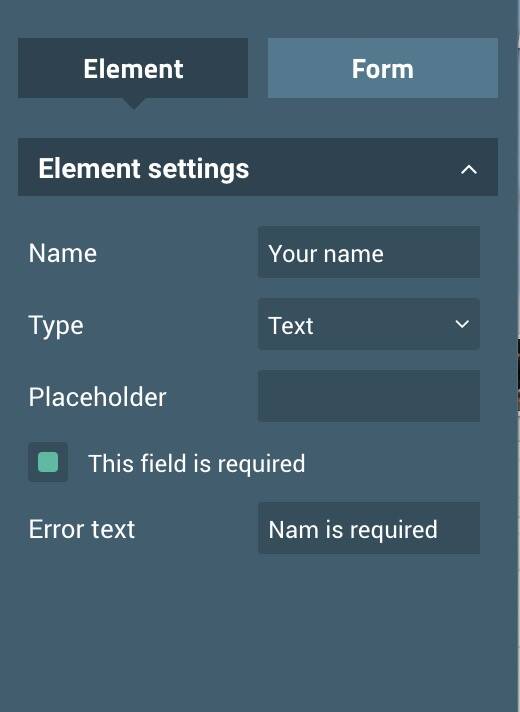Edit the "Nam is required" error text field
Viewport: 520px width, 712px height.
[x=369, y=528]
